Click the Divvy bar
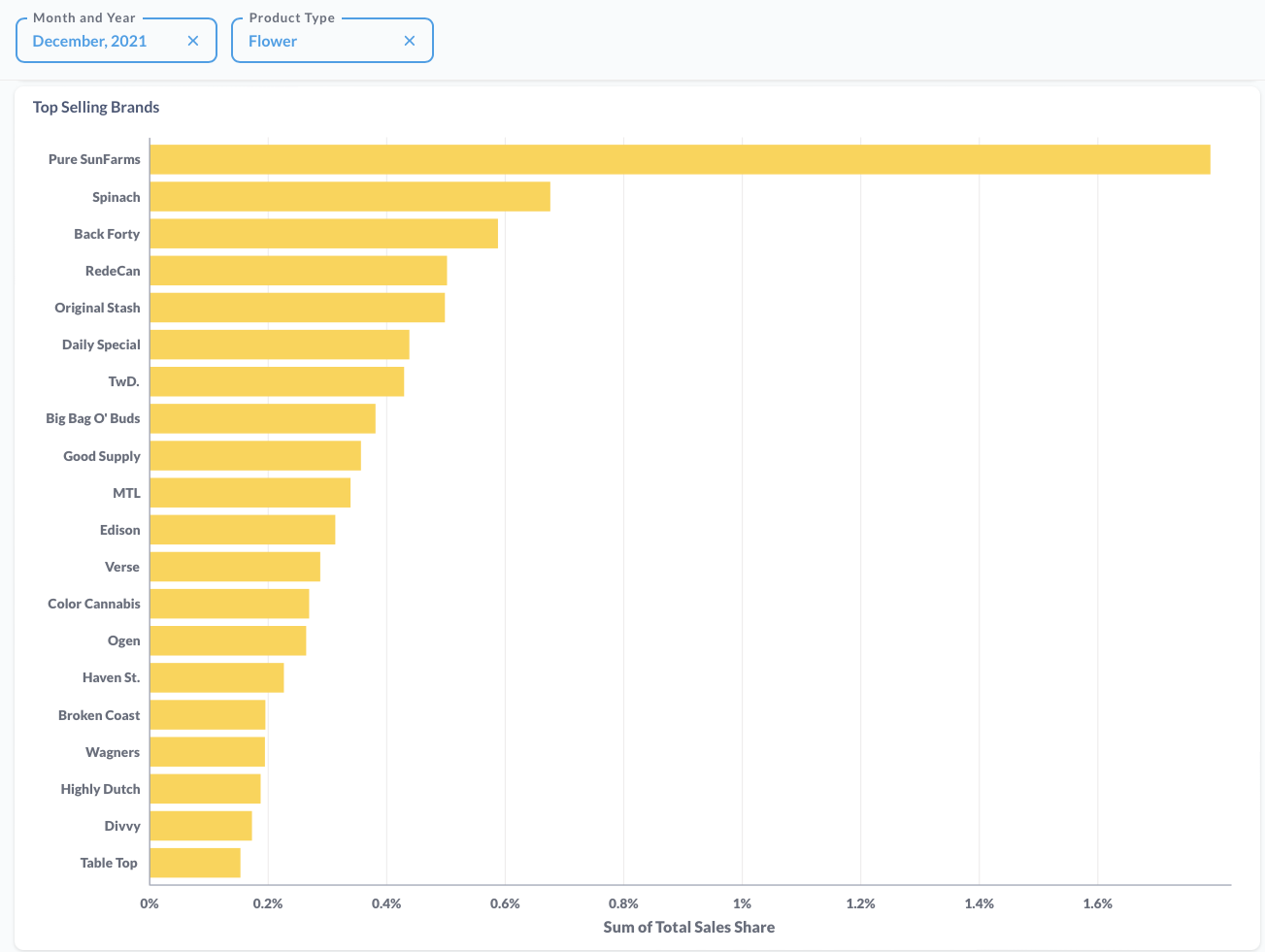The height and width of the screenshot is (952, 1265). click(201, 825)
